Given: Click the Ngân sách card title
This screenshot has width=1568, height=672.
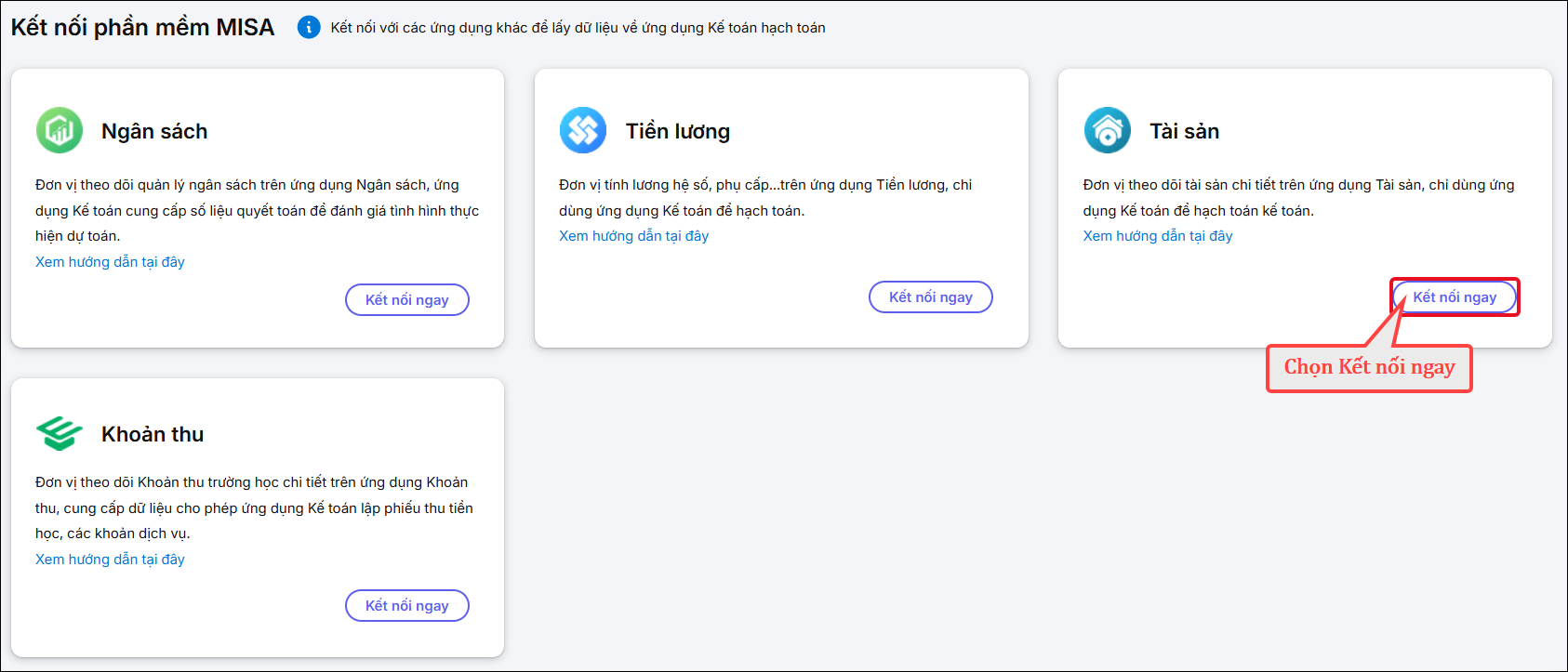Looking at the screenshot, I should tap(154, 131).
